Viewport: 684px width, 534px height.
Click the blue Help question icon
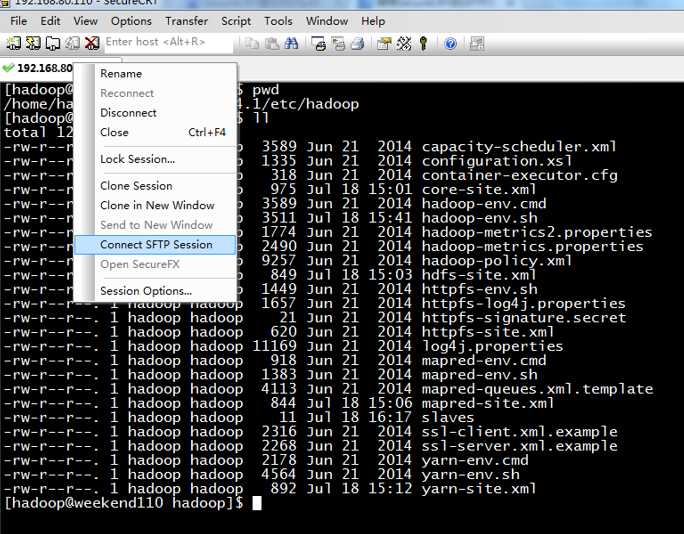[451, 43]
